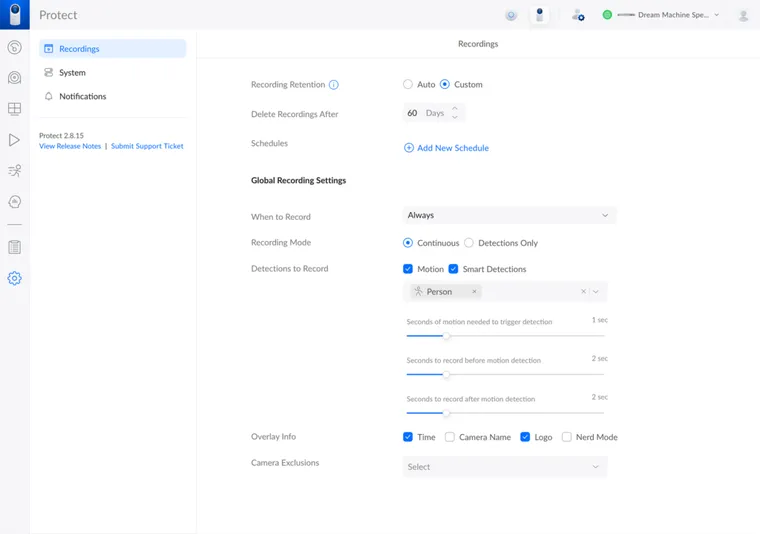Open the user admin settings icon
The width and height of the screenshot is (760, 534).
[x=578, y=16]
